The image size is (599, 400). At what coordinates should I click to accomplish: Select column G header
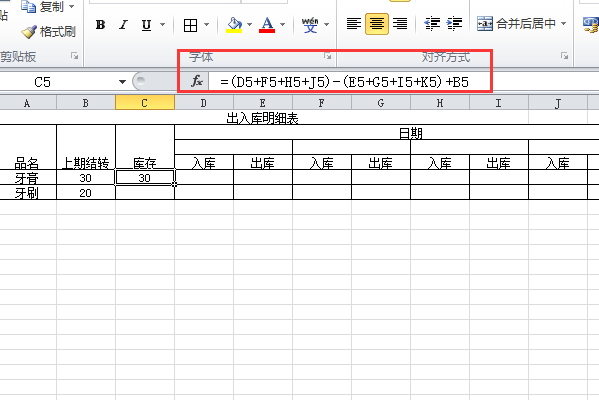tap(380, 103)
